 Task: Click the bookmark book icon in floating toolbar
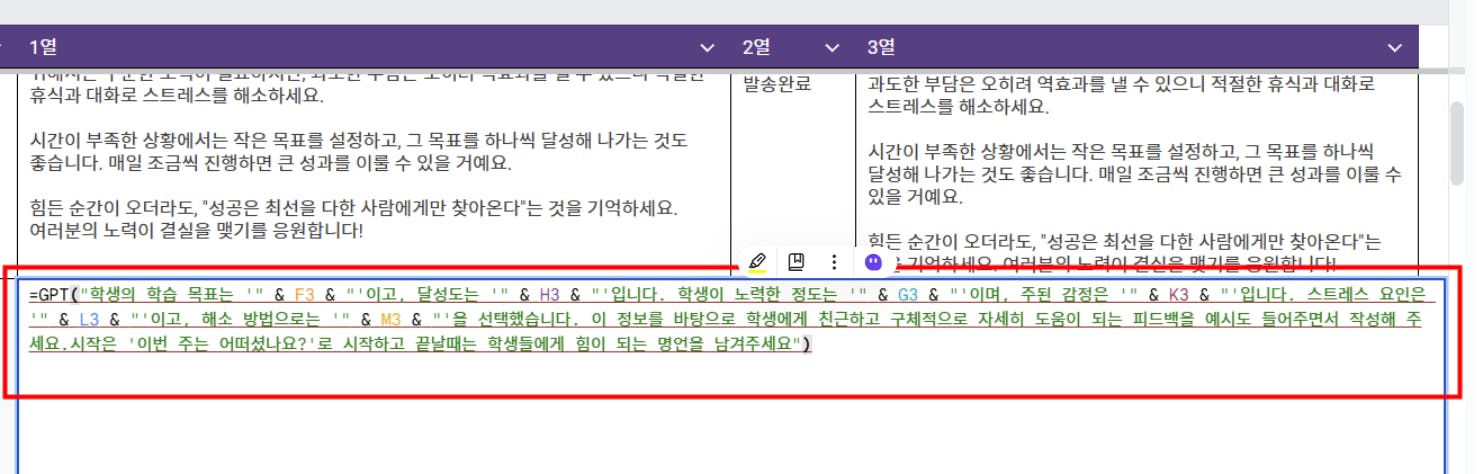click(797, 263)
